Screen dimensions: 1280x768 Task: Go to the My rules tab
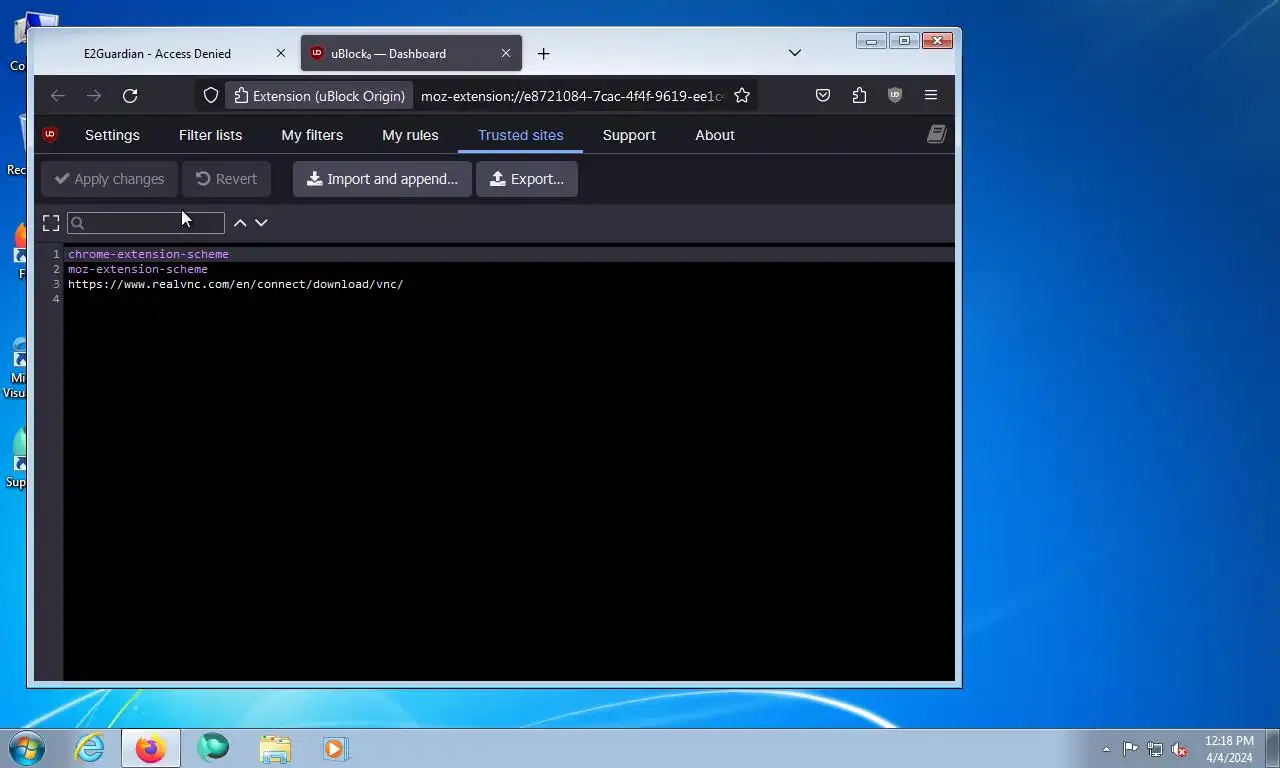pos(410,135)
